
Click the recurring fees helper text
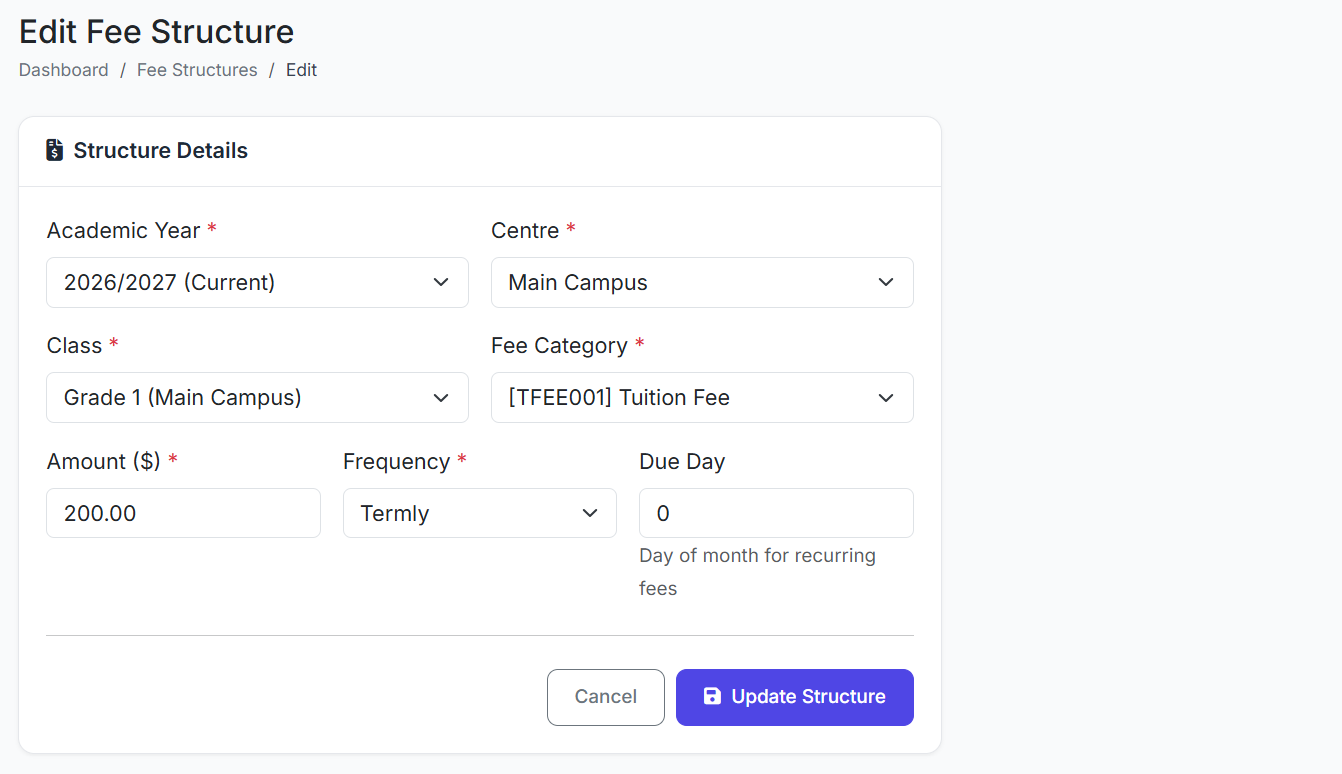tap(757, 571)
